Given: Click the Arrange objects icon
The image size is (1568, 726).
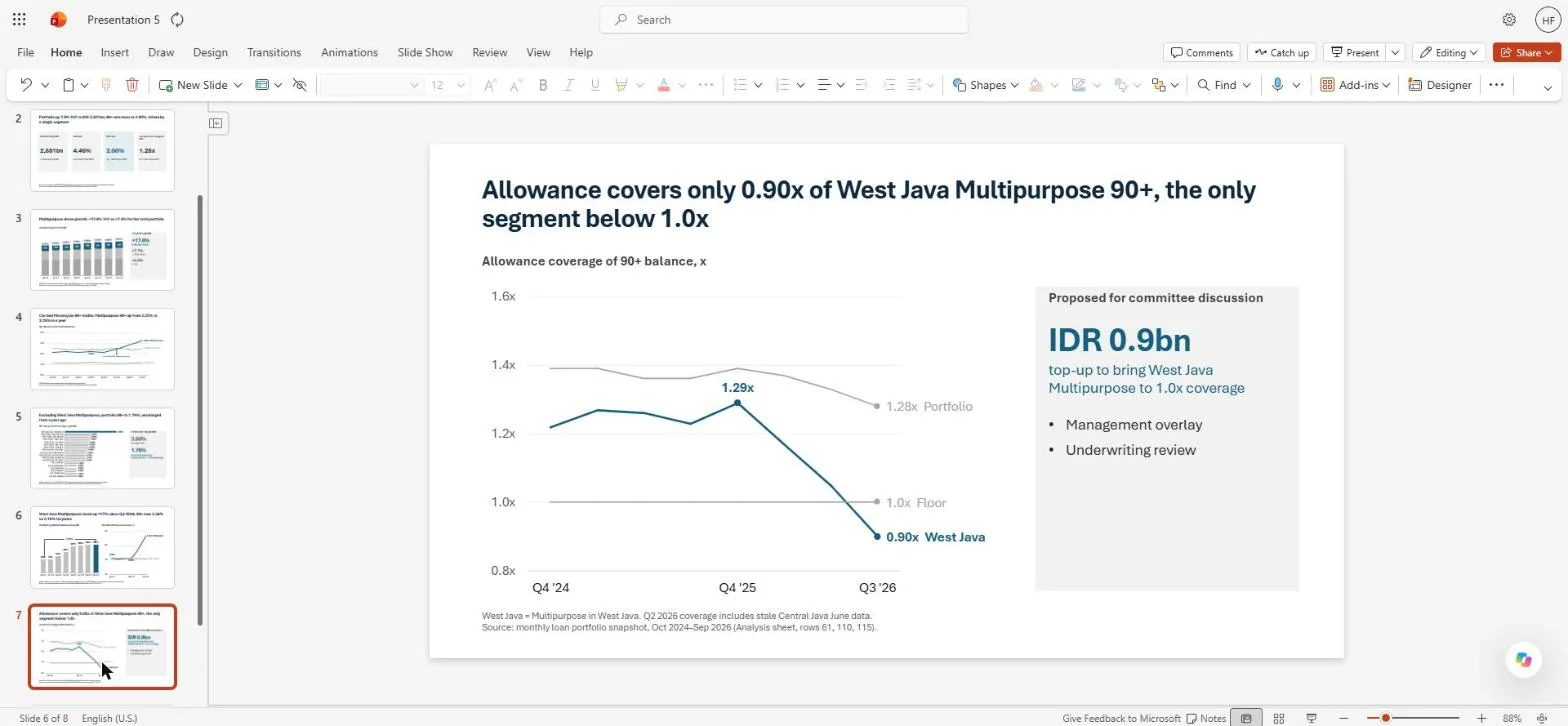Looking at the screenshot, I should [x=1159, y=85].
